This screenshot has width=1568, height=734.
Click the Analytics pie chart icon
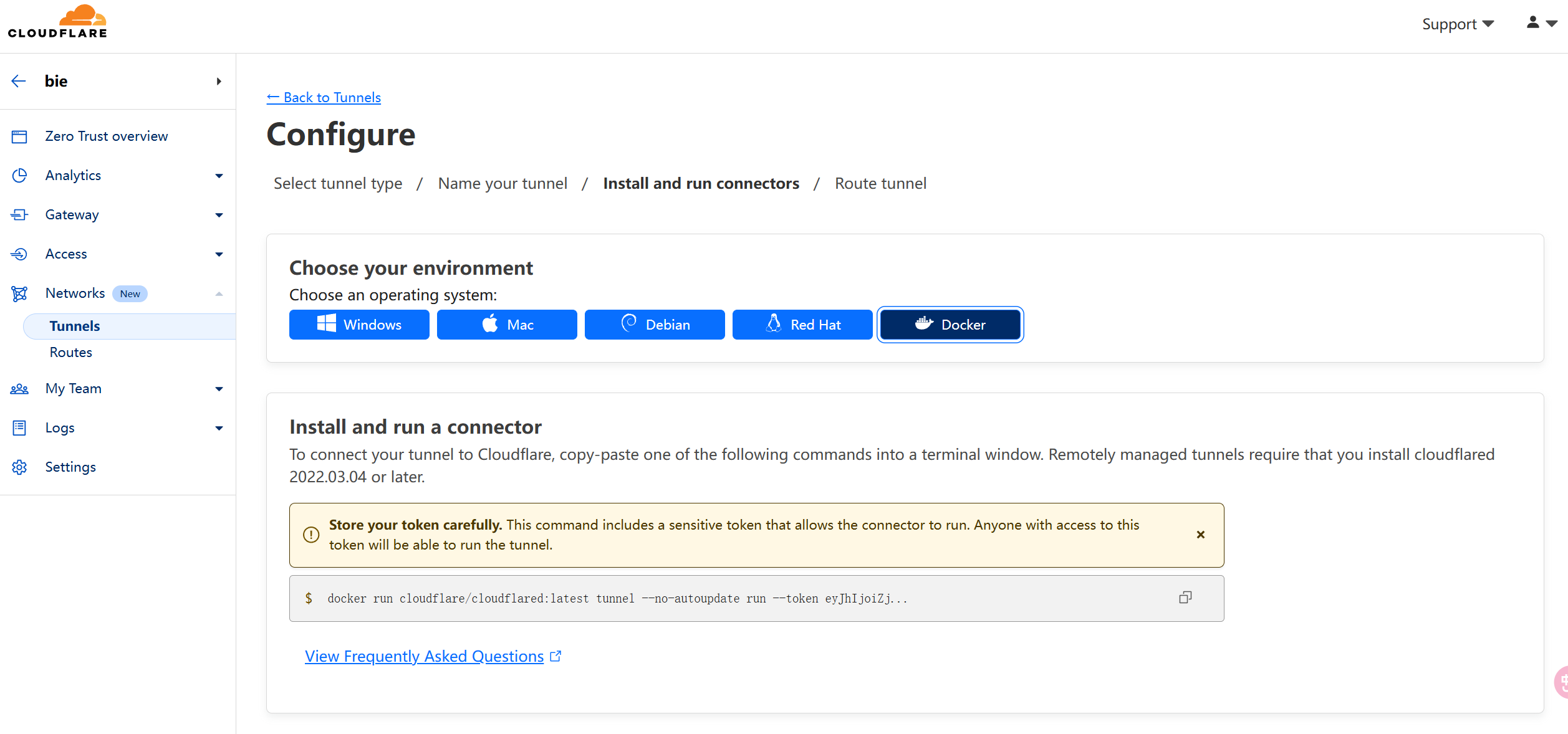point(19,176)
